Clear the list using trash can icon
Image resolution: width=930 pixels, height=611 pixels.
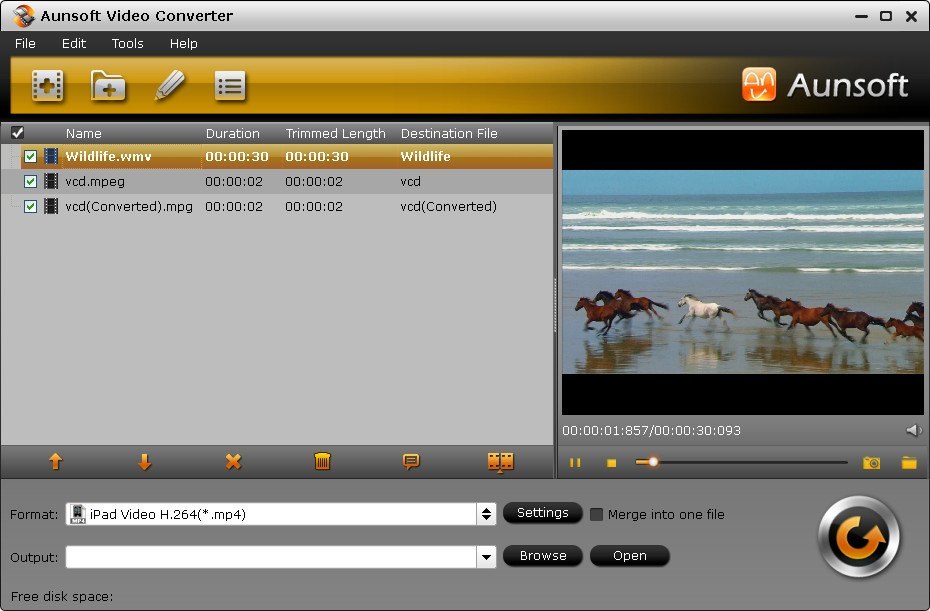coord(321,462)
